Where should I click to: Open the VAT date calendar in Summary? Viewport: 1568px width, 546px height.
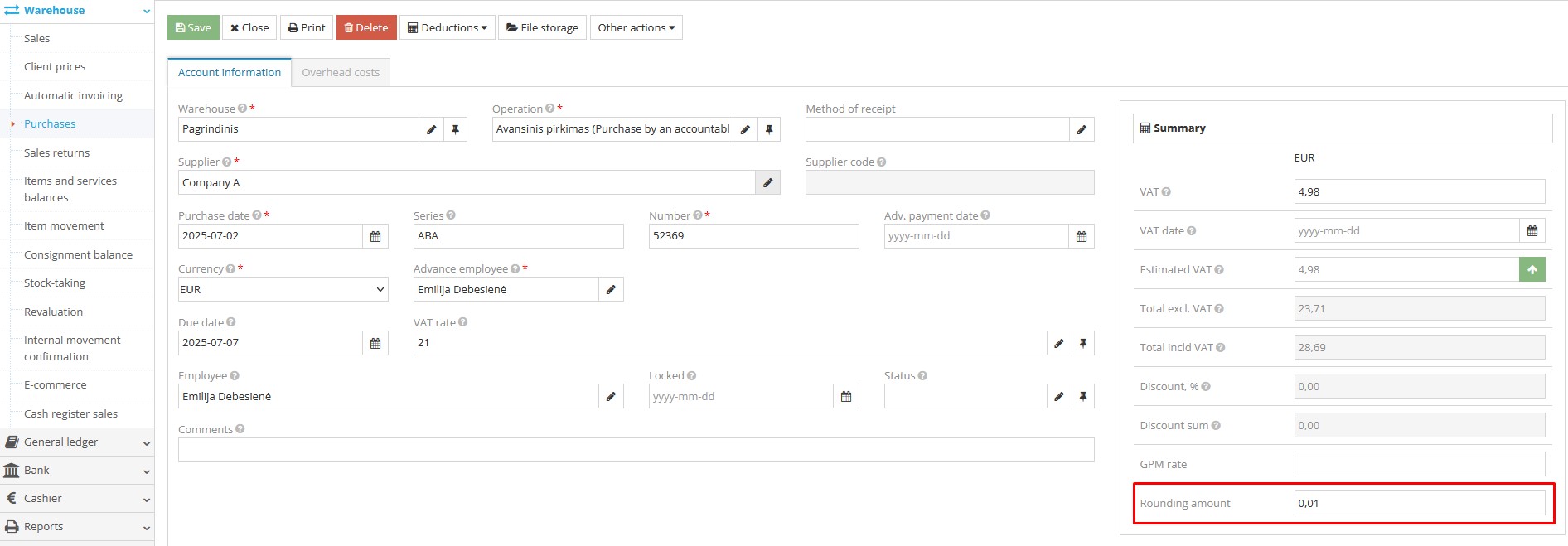(1532, 231)
